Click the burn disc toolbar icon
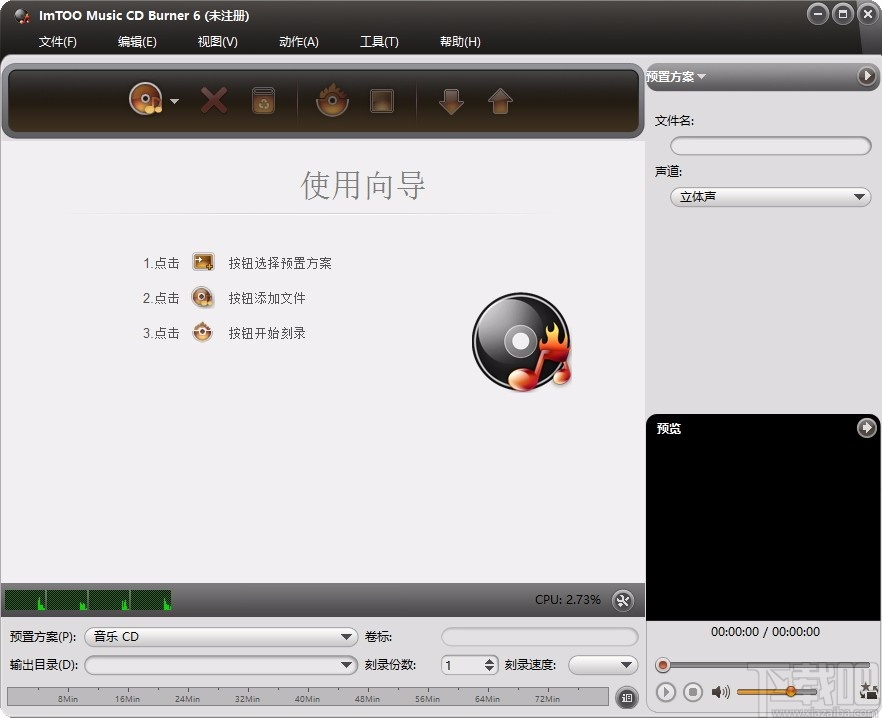This screenshot has width=882, height=718. 332,100
